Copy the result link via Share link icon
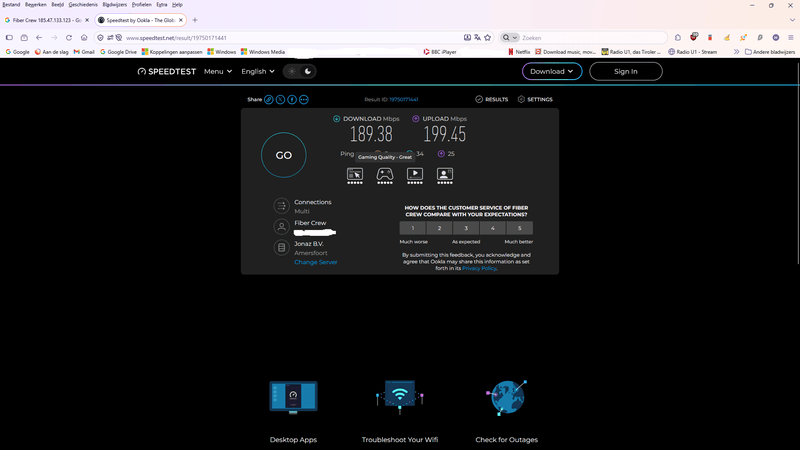Viewport: 800px width, 450px height. (268, 99)
